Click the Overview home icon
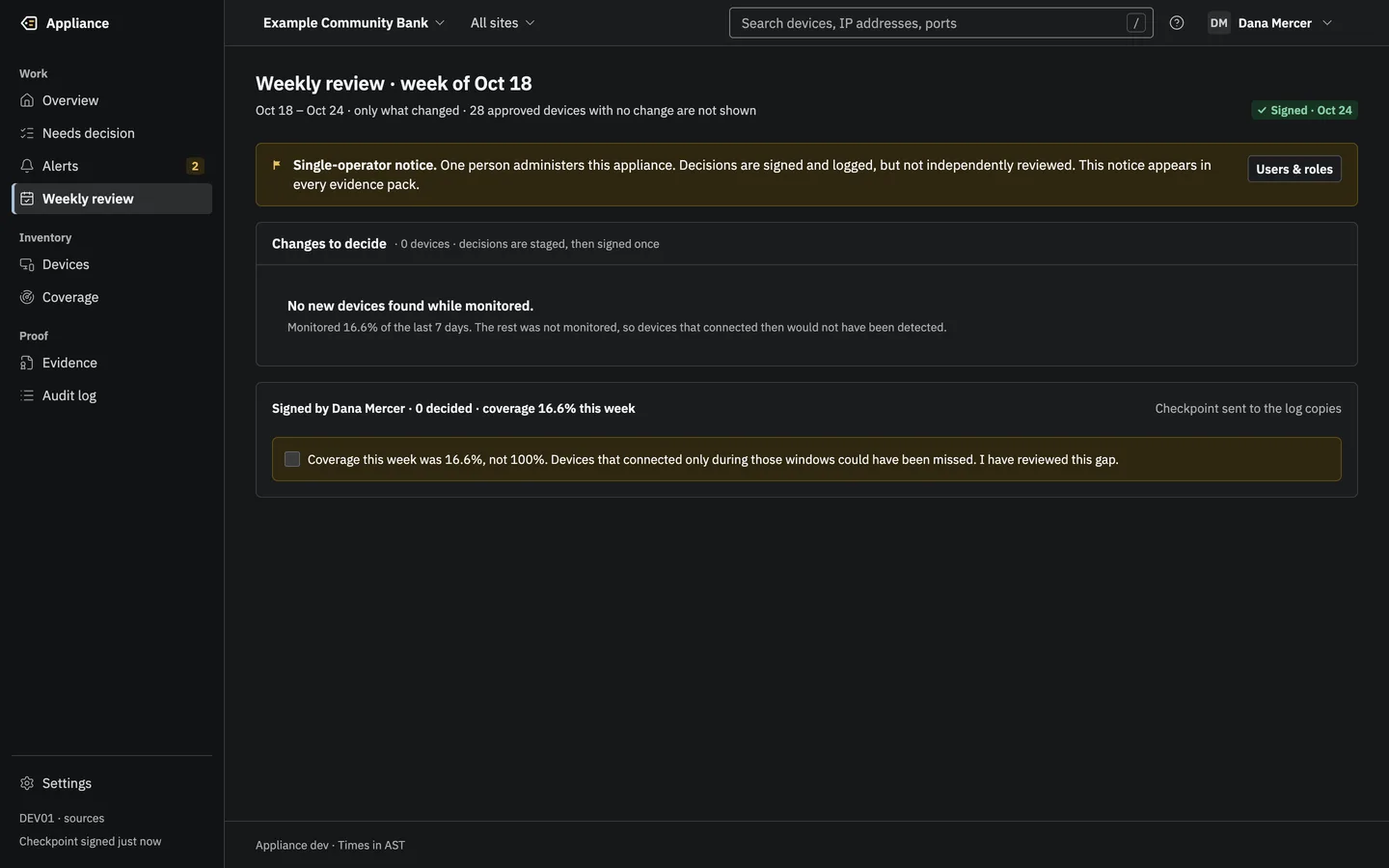Screen dimensions: 1389x868 pos(27,100)
